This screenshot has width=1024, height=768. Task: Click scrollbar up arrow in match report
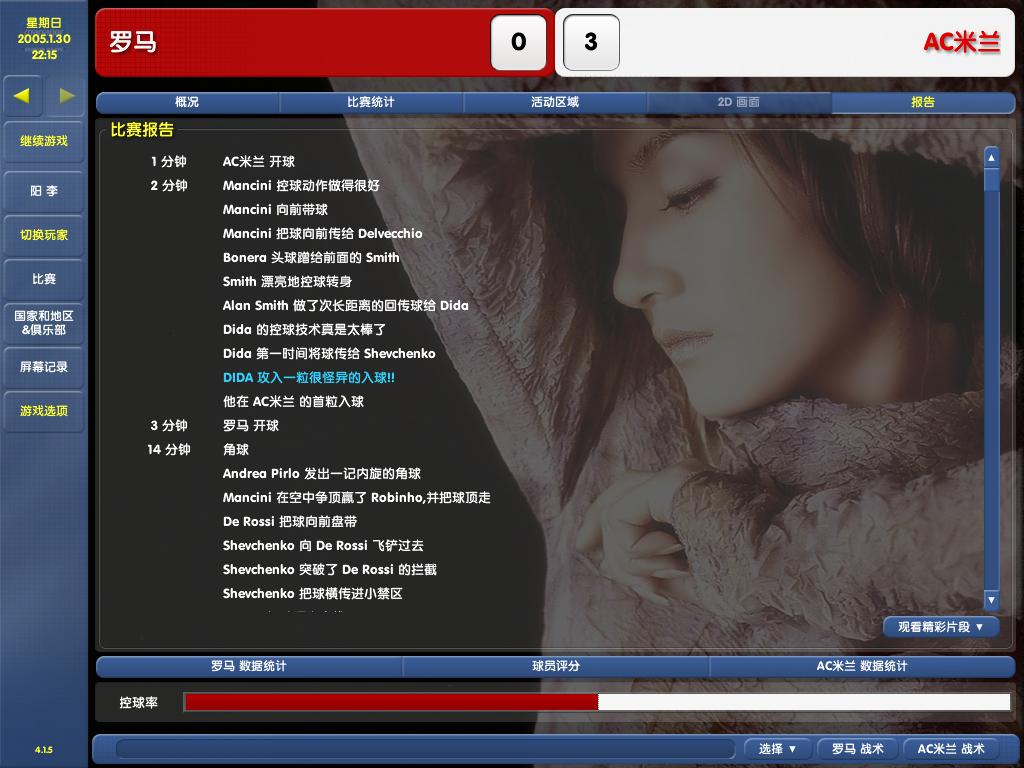[x=991, y=157]
